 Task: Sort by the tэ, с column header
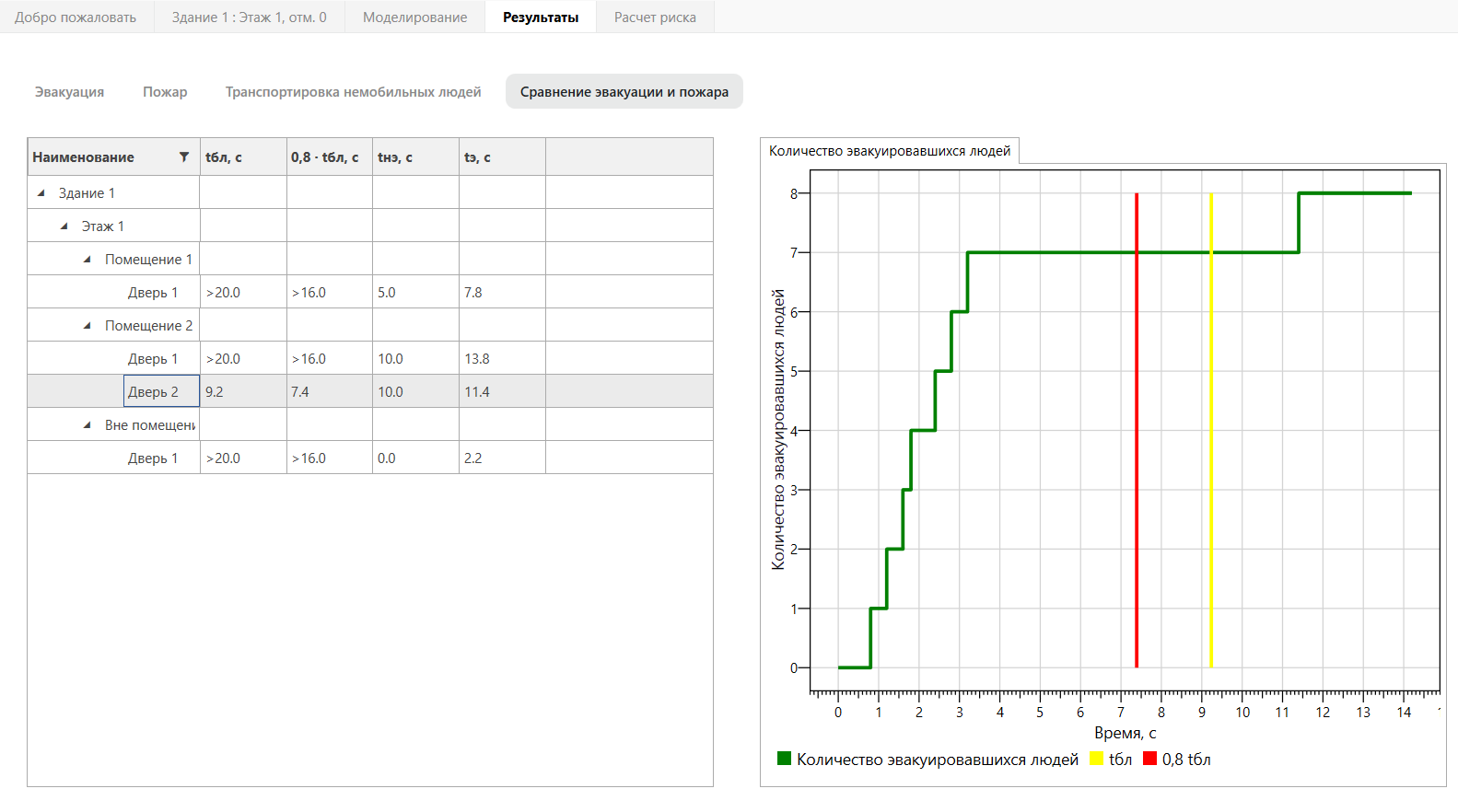(x=502, y=157)
